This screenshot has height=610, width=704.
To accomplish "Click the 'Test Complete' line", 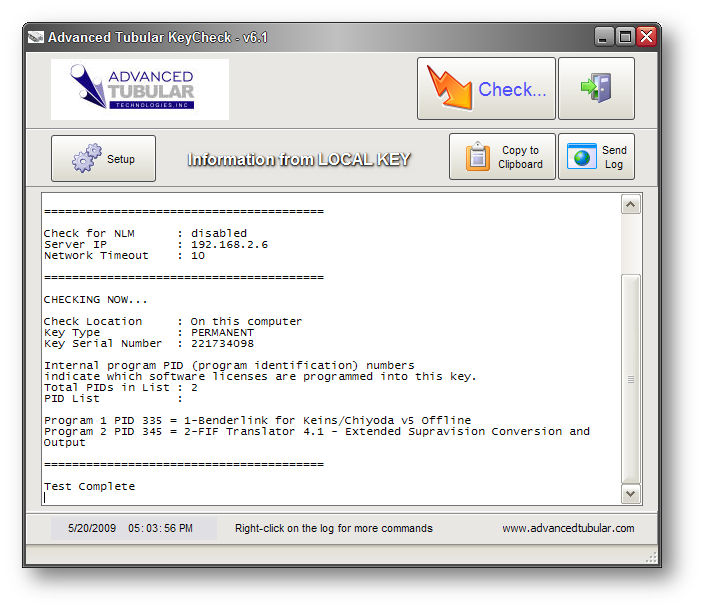I will (89, 487).
